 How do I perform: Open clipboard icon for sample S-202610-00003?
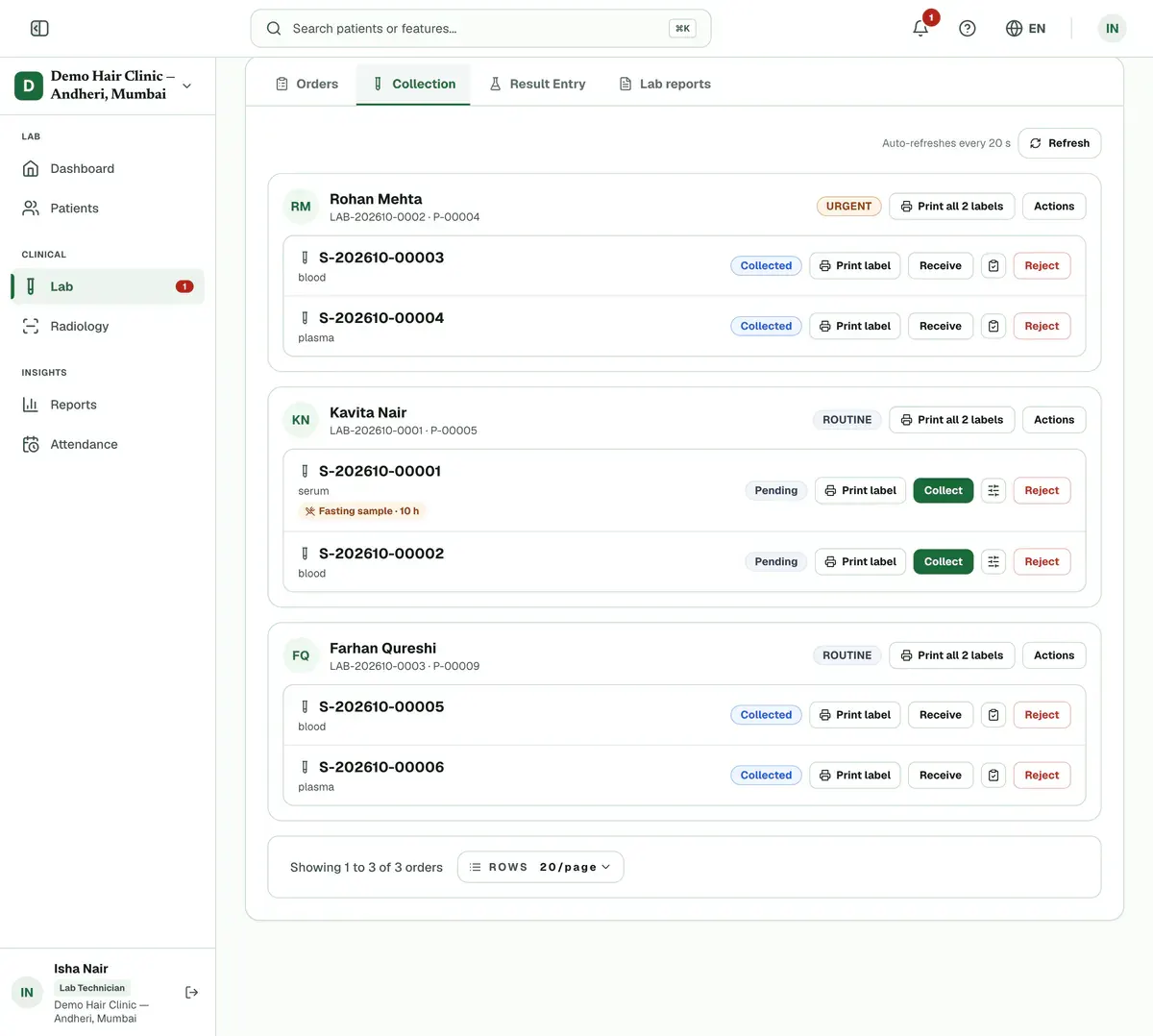pos(994,266)
